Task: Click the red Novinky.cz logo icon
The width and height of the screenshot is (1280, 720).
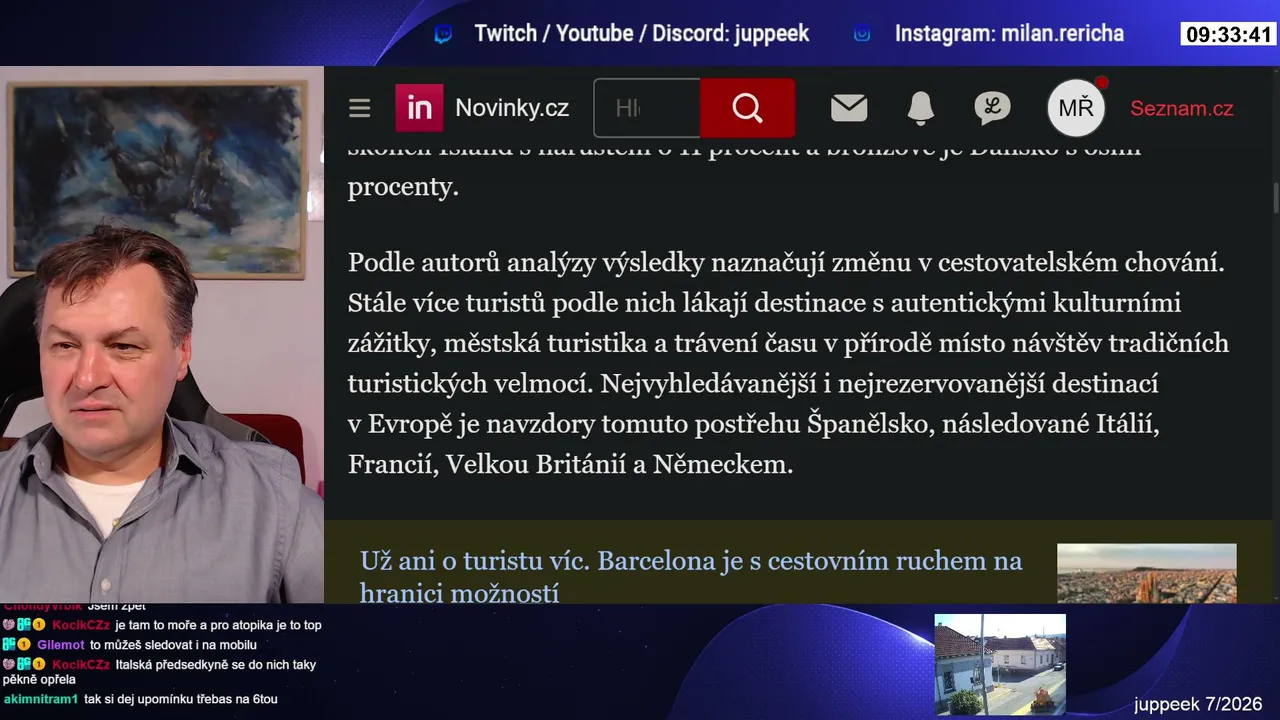Action: coord(419,108)
